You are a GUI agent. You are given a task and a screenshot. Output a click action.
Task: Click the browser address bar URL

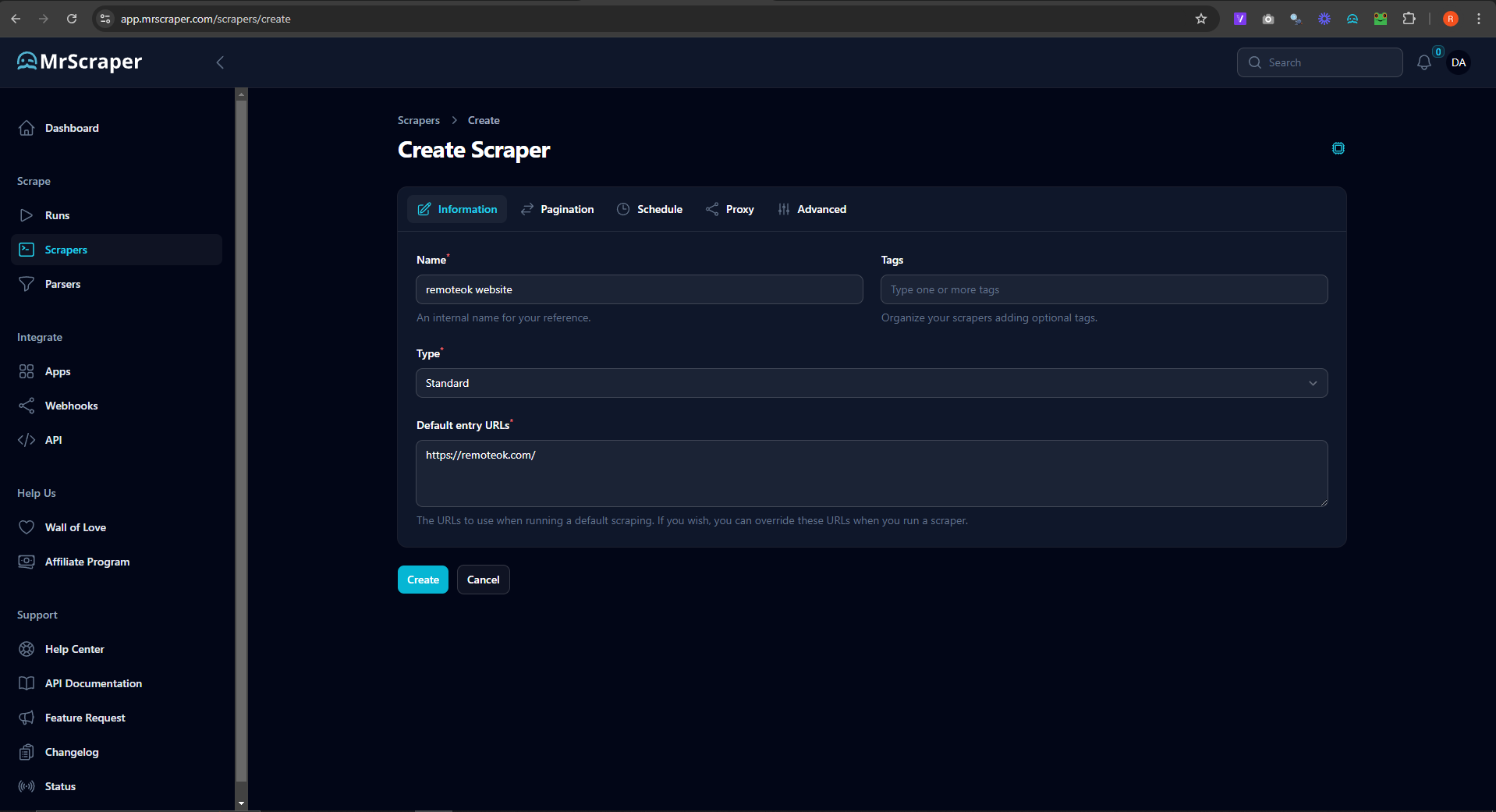click(x=206, y=19)
